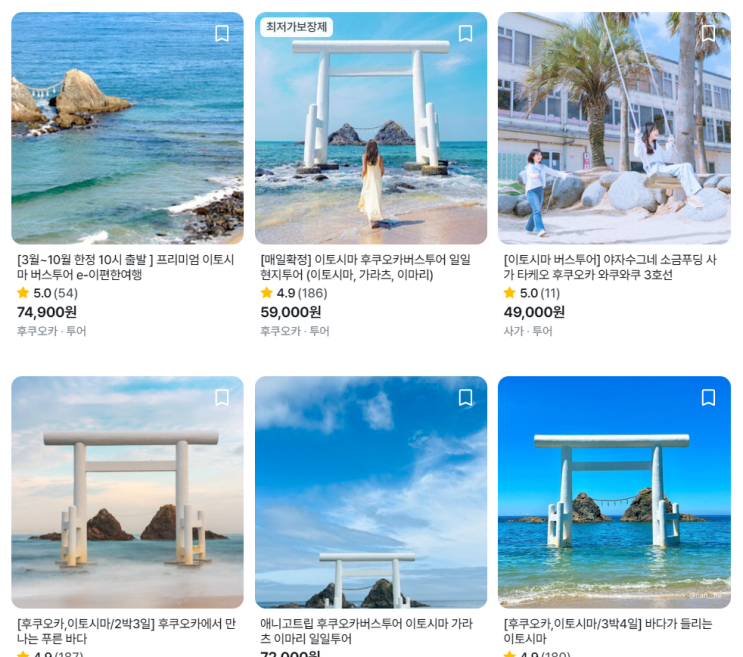743x657 pixels.
Task: Bookmark the 프리미엄 이토시마 버스투어 card
Action: click(222, 34)
